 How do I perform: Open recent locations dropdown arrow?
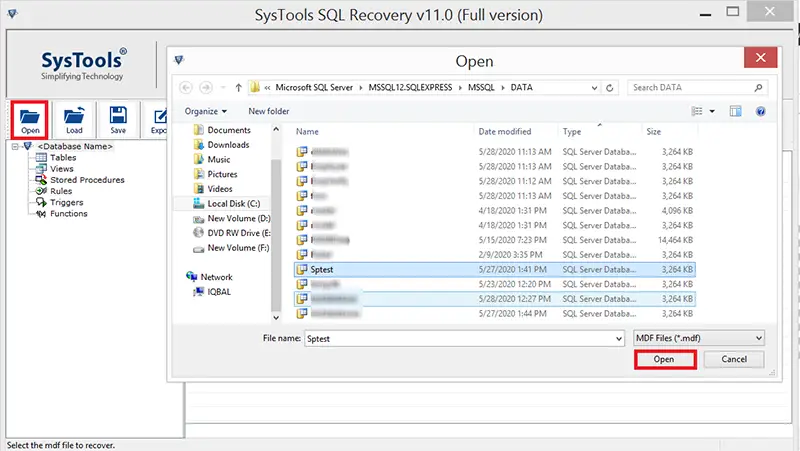point(223,88)
